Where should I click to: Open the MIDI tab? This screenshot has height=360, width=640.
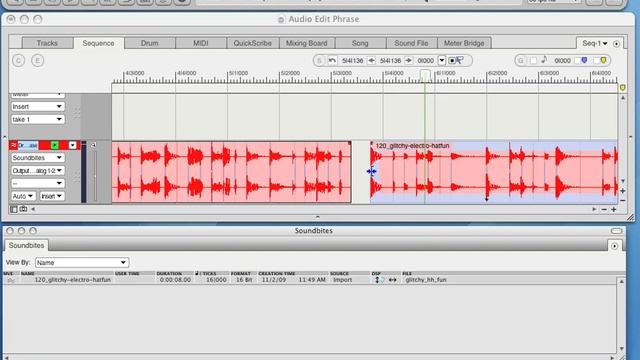[x=200, y=43]
